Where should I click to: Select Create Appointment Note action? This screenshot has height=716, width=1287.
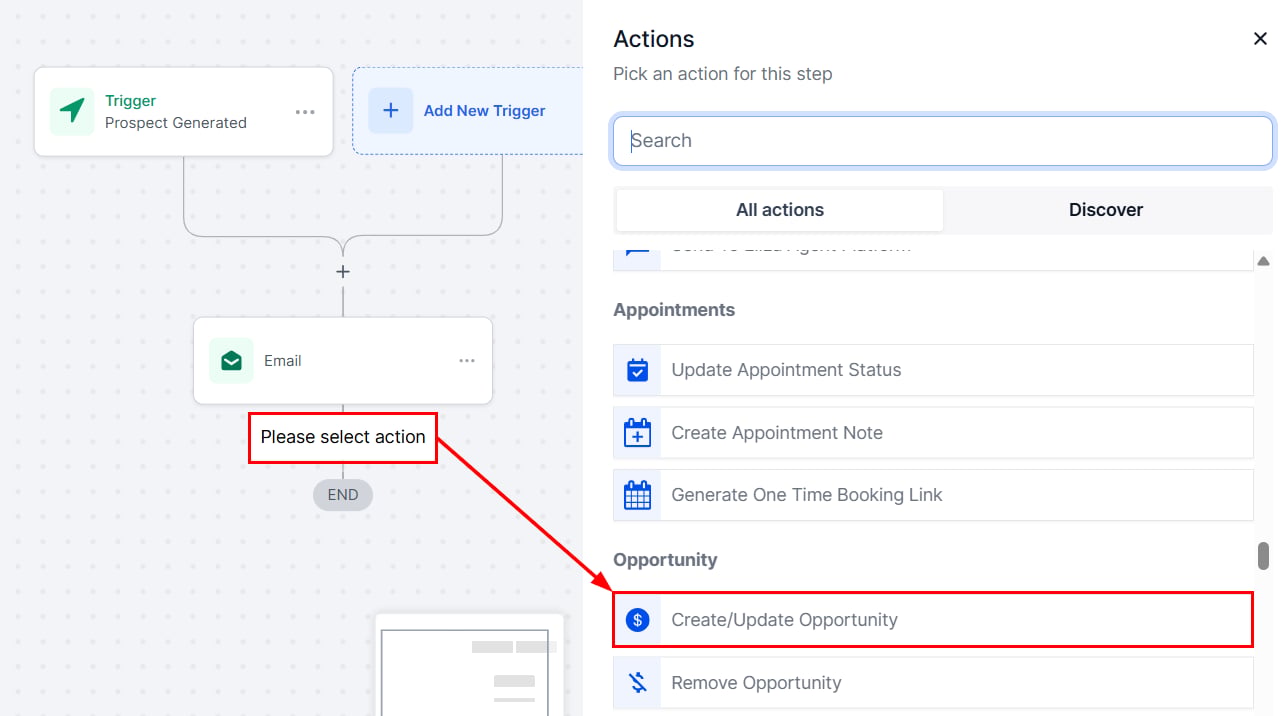click(x=933, y=433)
